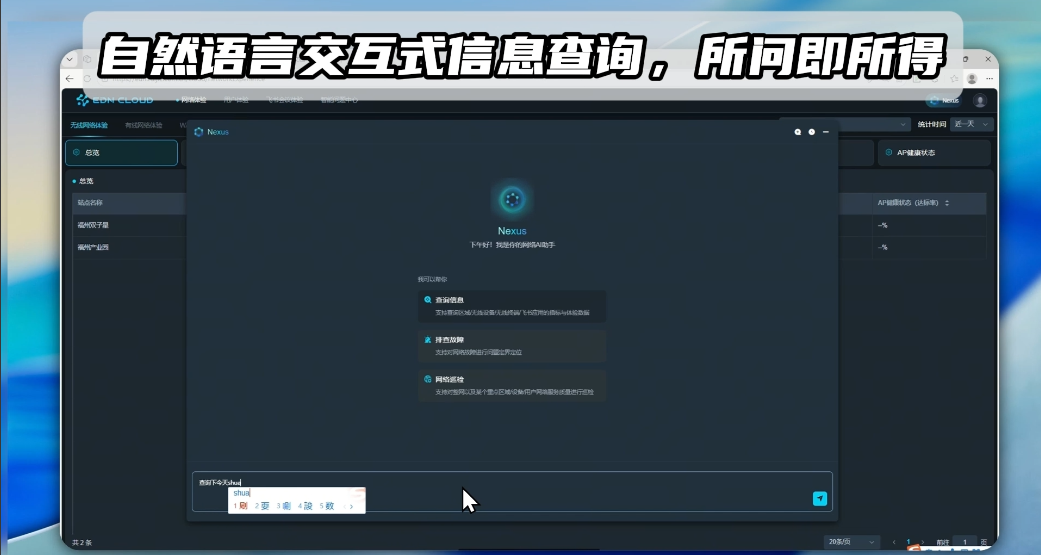The height and width of the screenshot is (555, 1041).
Task: Click the Nexus logo in chat header
Action: [199, 132]
